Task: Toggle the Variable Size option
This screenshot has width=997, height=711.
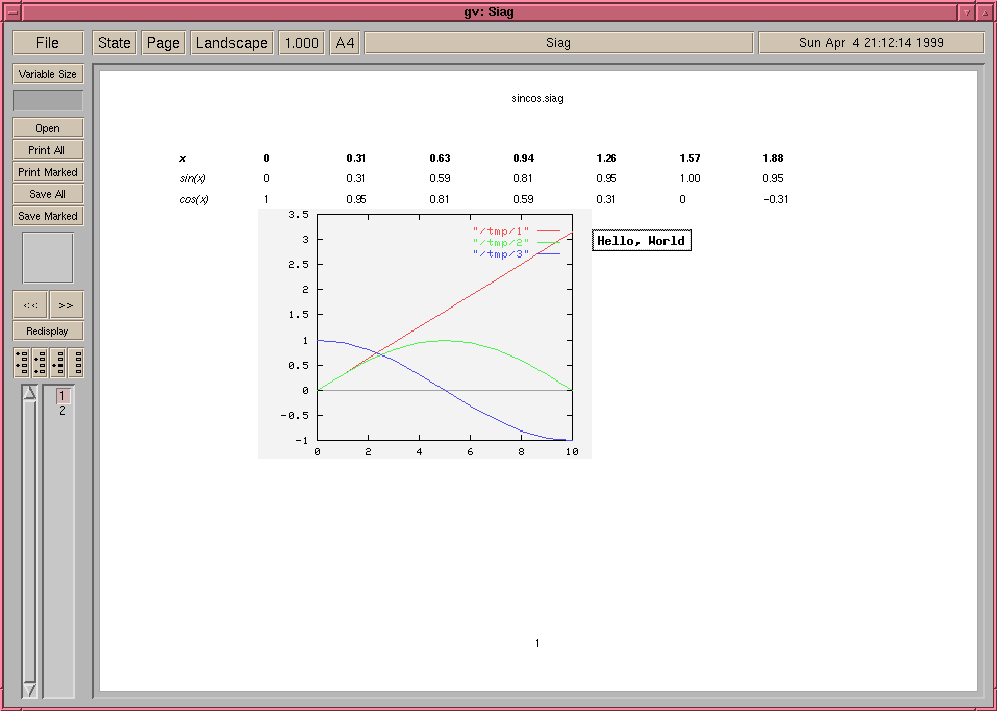Action: 48,74
